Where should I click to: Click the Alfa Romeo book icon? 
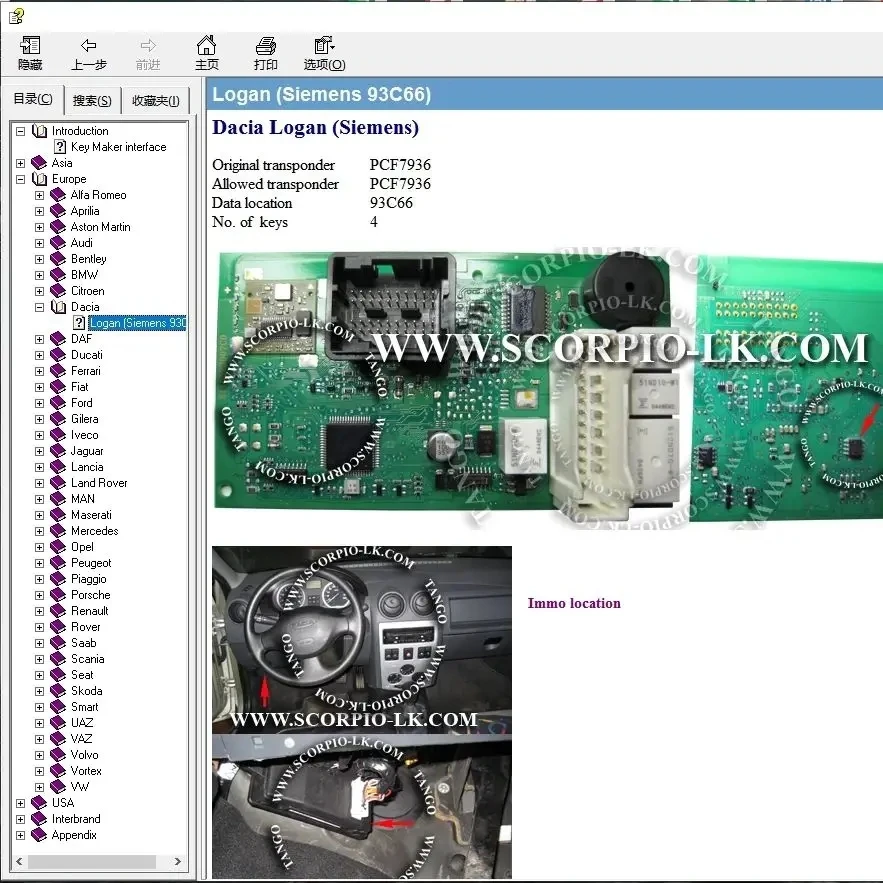[x=58, y=195]
